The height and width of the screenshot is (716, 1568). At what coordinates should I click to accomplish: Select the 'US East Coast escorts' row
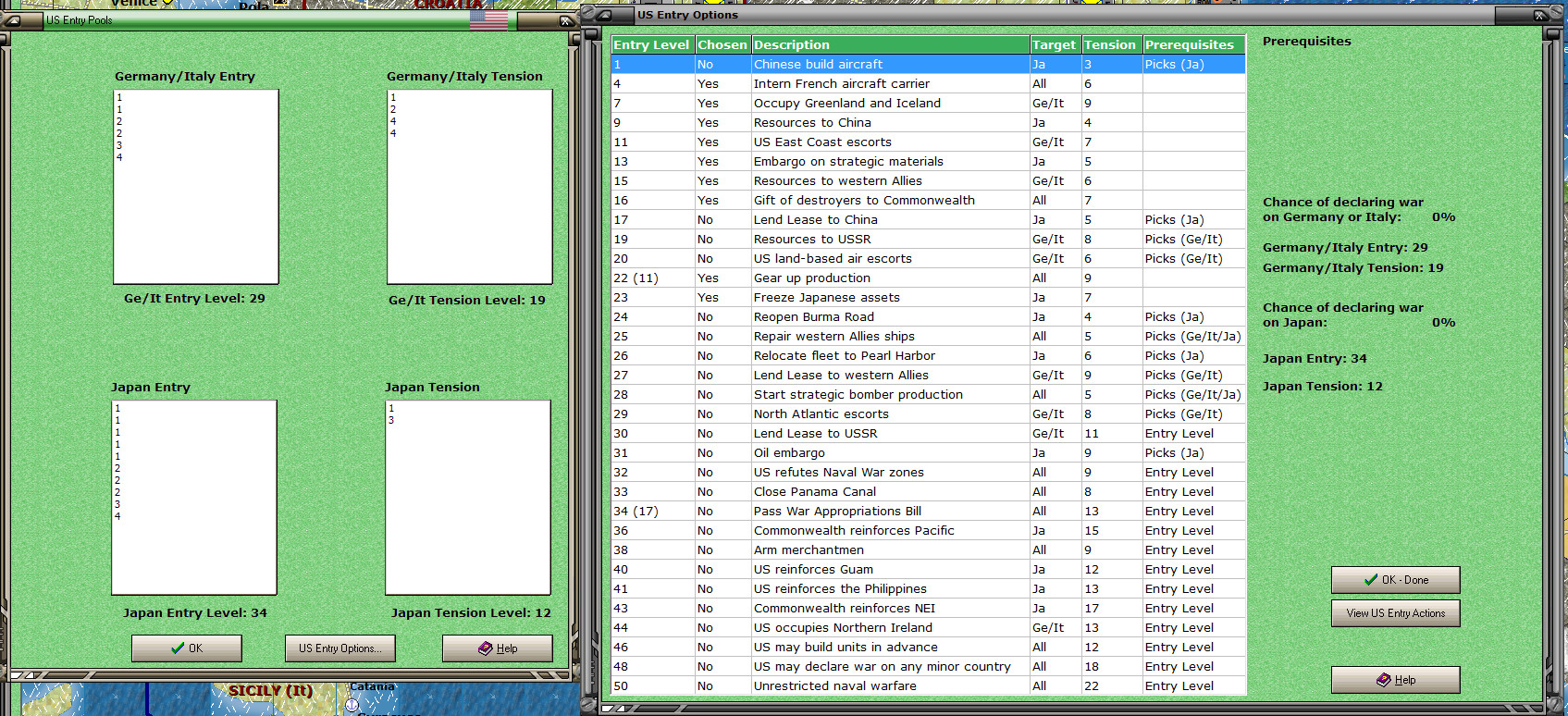point(929,142)
